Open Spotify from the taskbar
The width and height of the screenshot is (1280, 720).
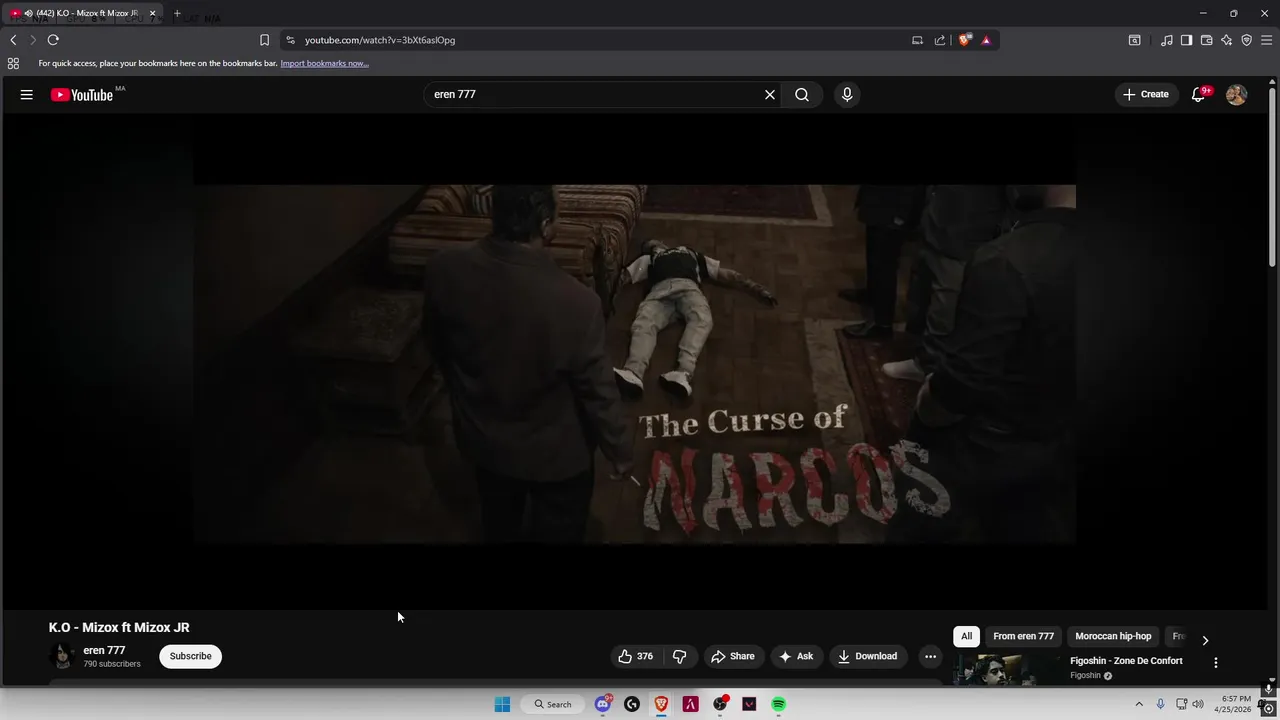click(x=778, y=704)
